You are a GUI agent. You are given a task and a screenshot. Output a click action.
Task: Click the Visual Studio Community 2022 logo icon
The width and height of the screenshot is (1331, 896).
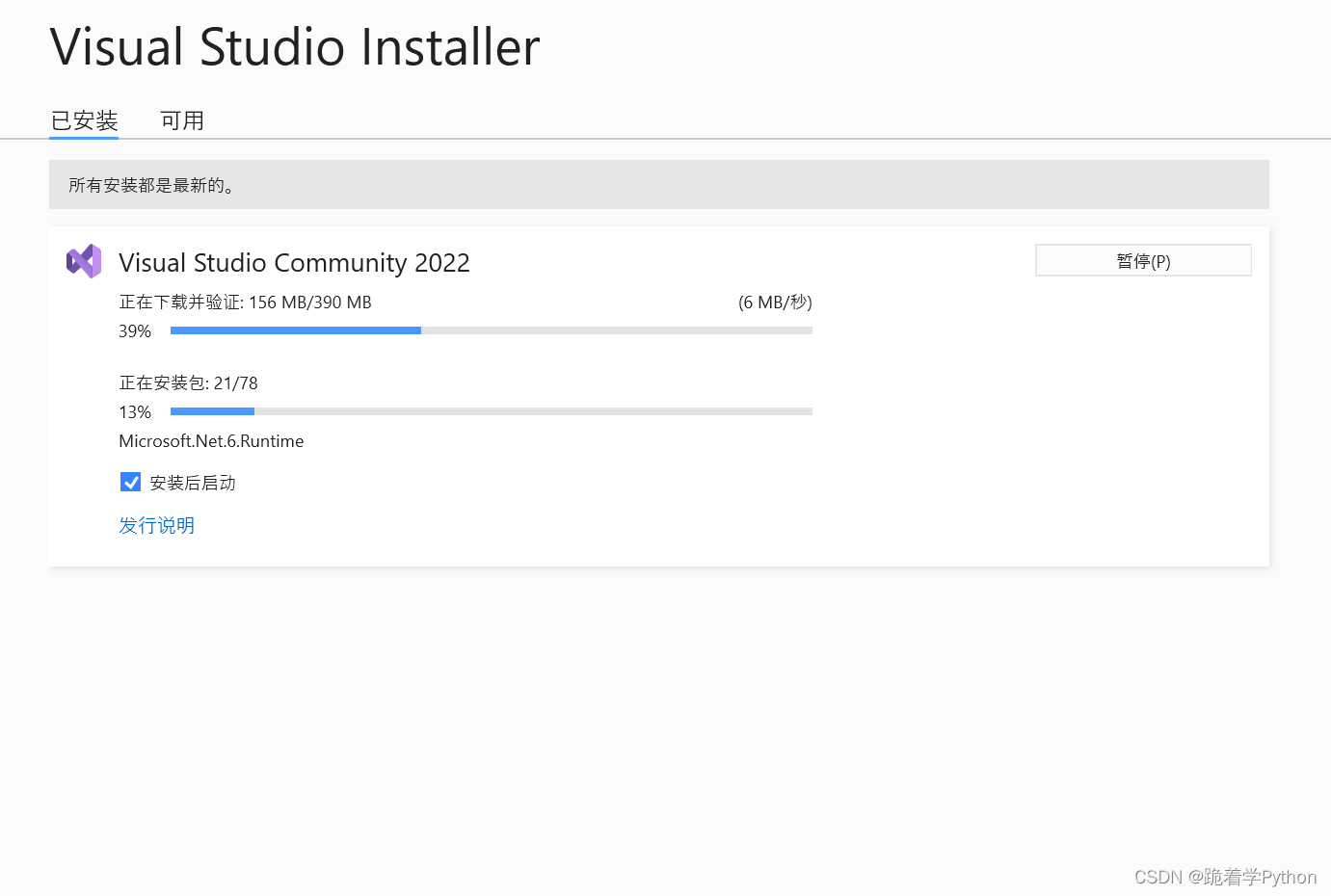point(84,260)
